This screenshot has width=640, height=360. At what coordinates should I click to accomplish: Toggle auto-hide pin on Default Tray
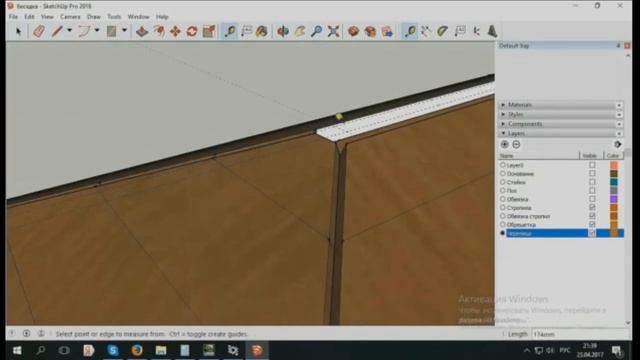(618, 46)
